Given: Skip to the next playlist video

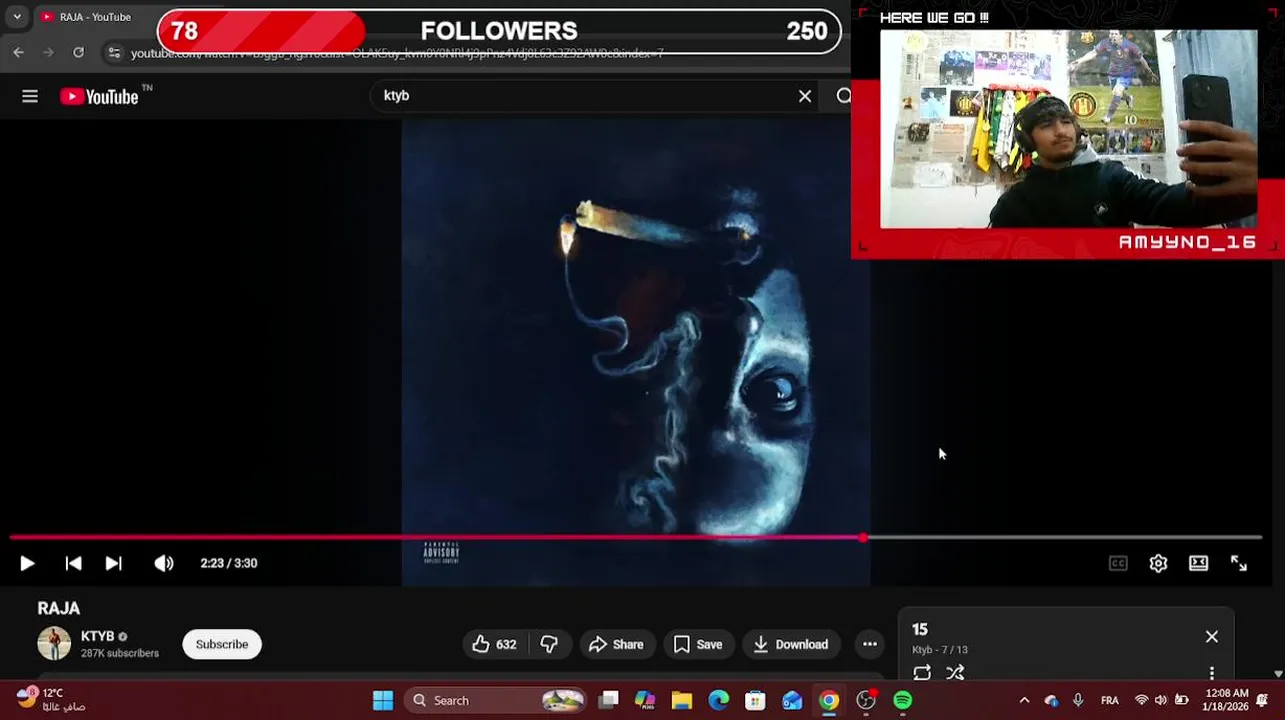Looking at the screenshot, I should (114, 563).
